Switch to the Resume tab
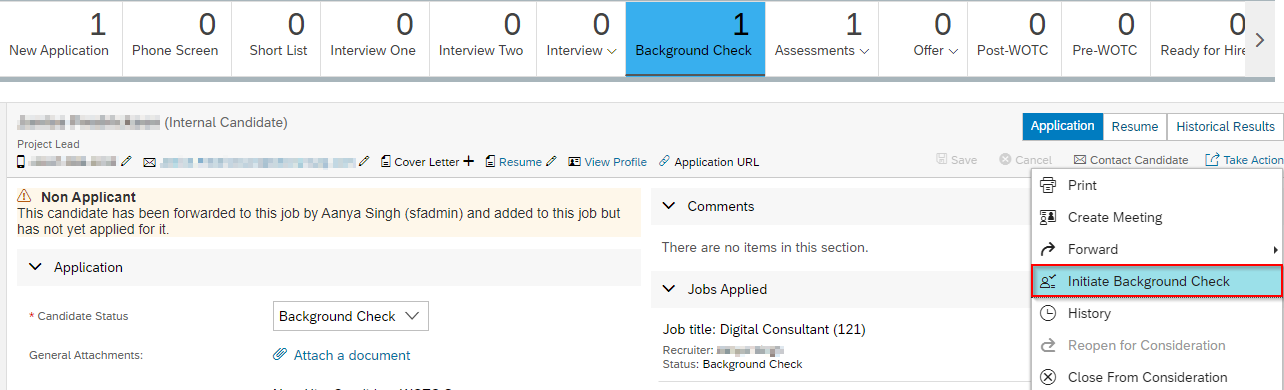Screen dimensions: 1284x390 click(1135, 126)
